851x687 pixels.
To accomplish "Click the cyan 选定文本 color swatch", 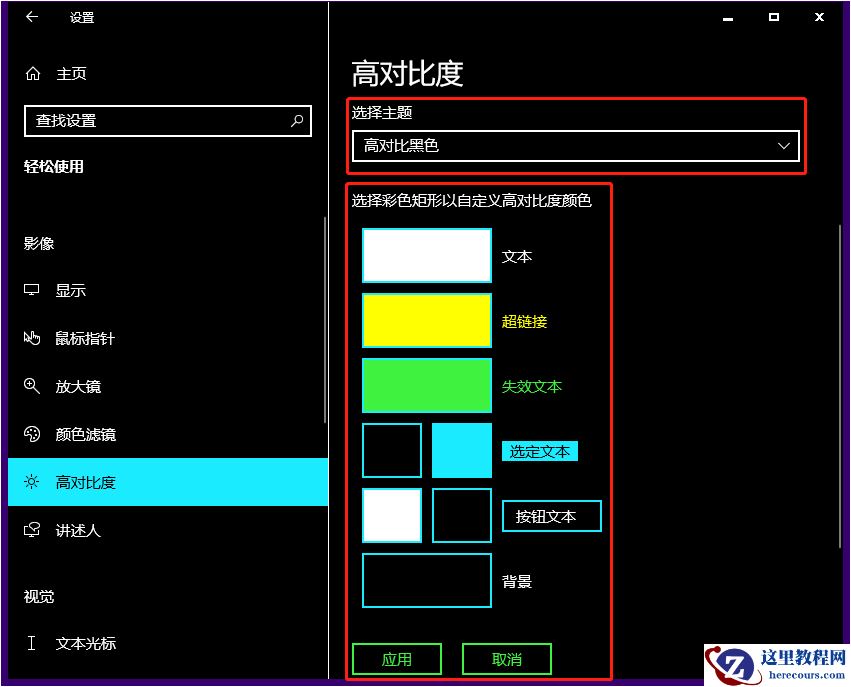I will tap(461, 450).
